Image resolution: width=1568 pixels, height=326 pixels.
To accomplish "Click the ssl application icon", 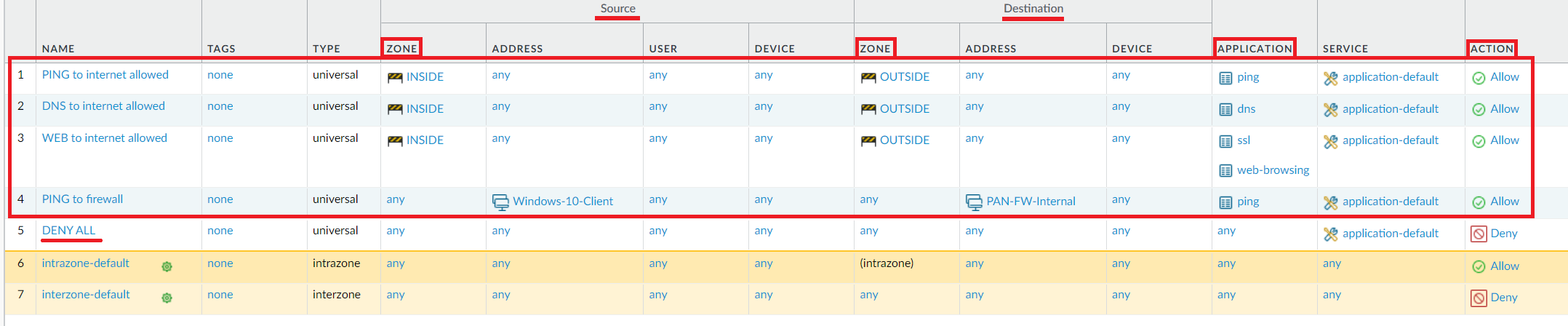I will tap(1225, 141).
